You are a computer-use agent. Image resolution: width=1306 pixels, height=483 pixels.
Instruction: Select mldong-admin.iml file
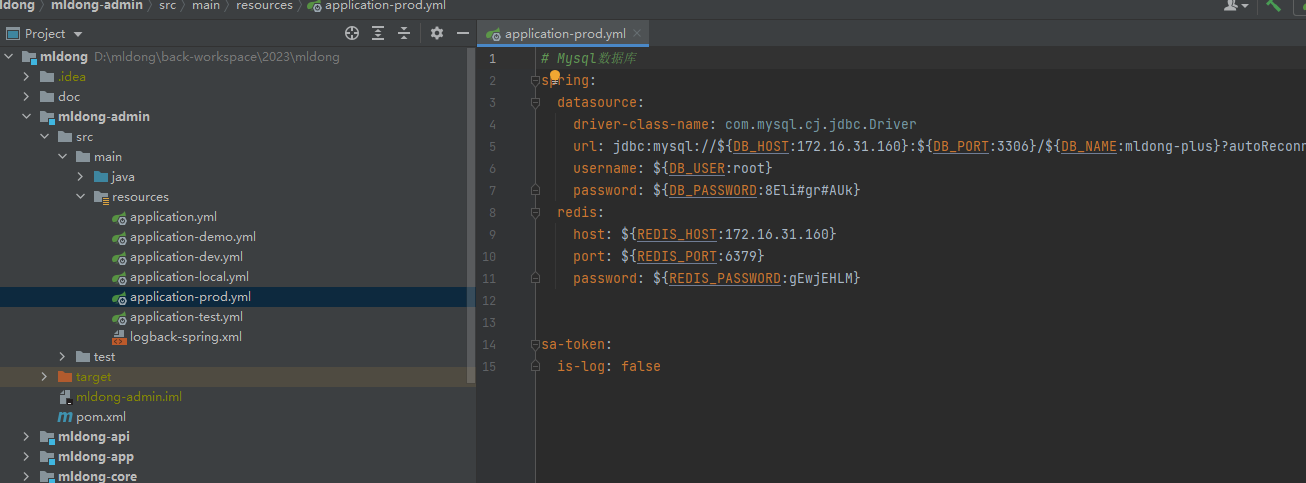129,397
